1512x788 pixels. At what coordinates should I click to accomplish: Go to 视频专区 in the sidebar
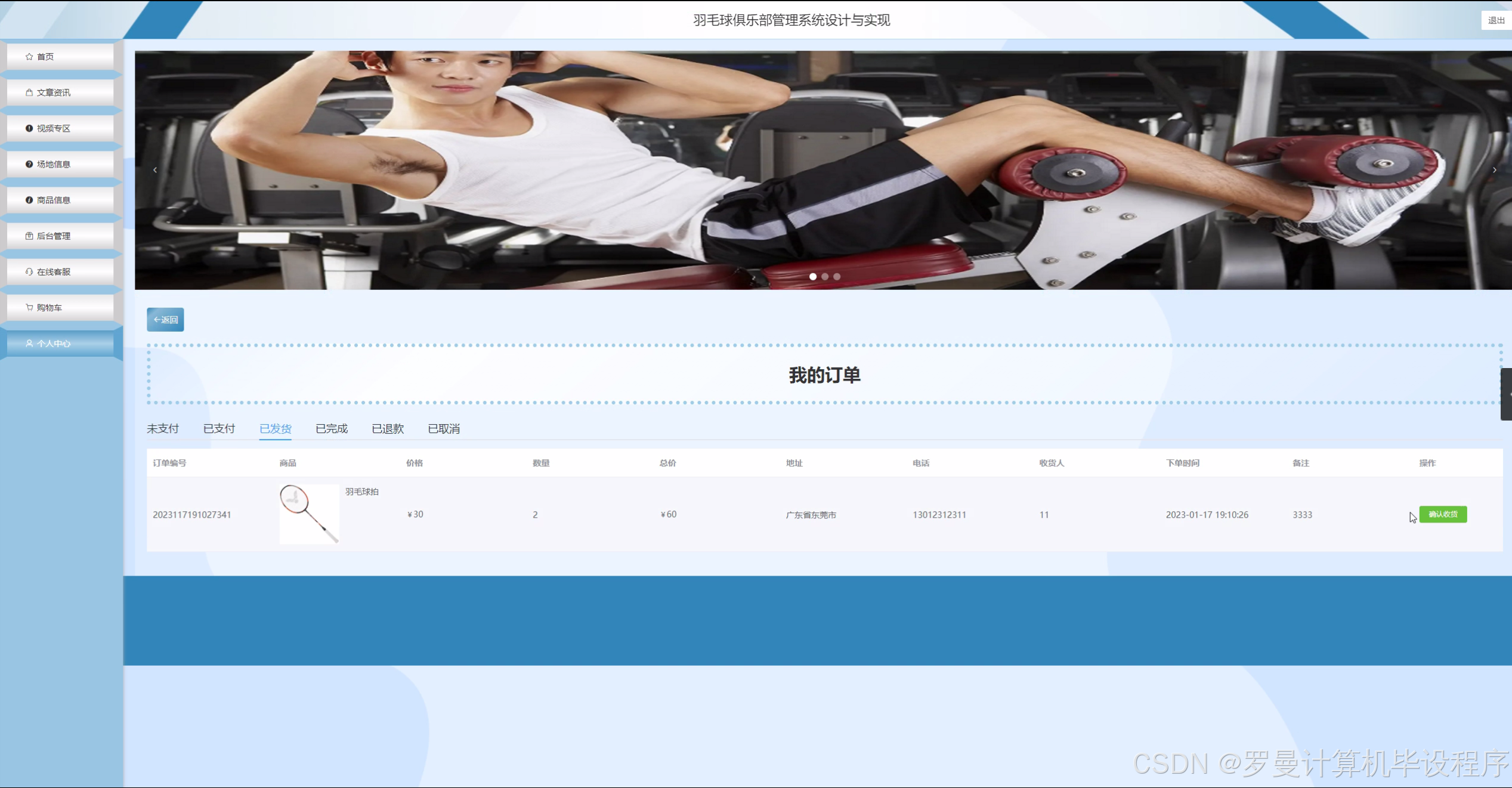tap(54, 128)
